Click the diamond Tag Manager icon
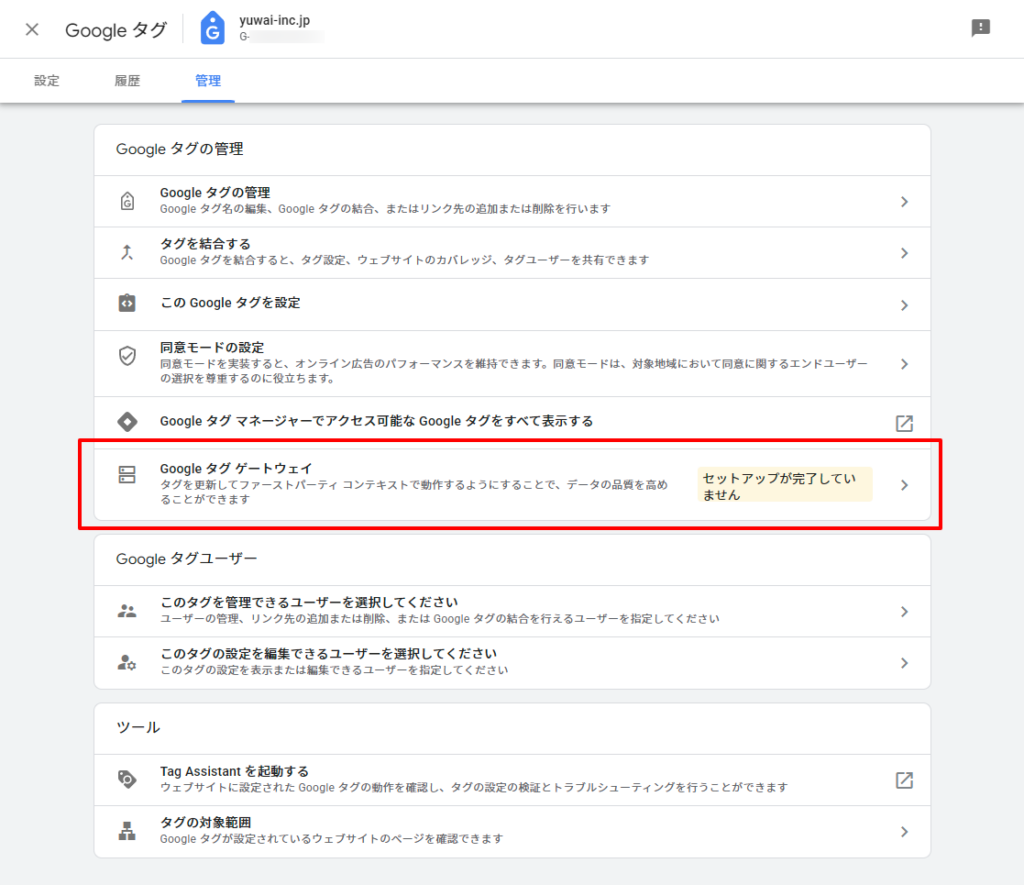 [x=127, y=422]
